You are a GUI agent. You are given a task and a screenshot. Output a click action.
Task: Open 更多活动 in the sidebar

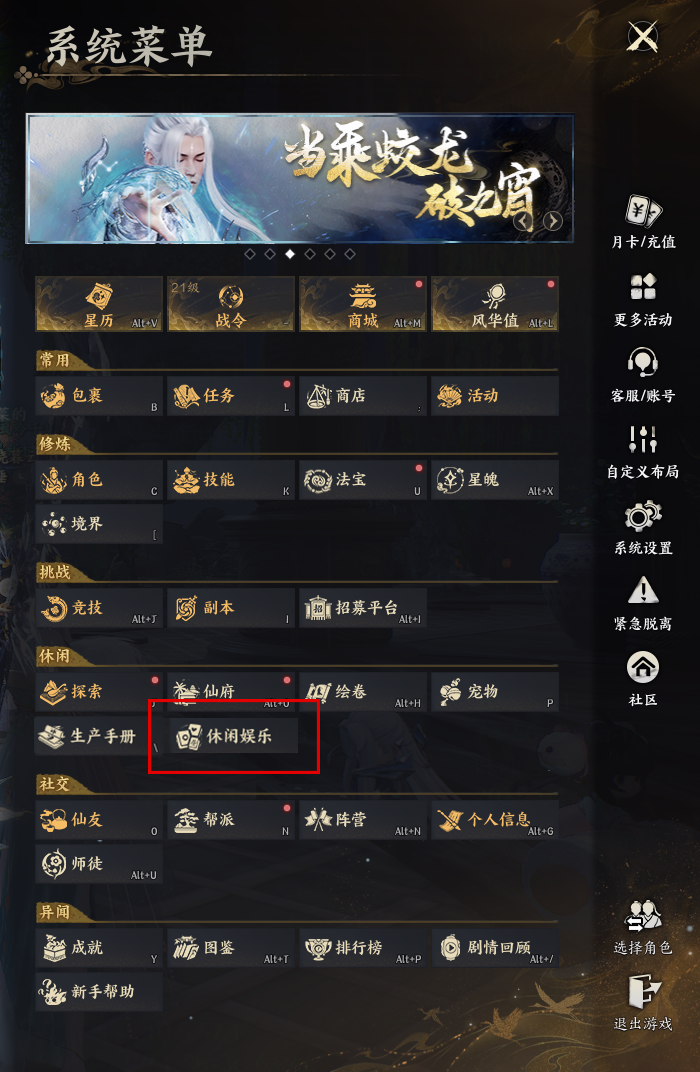(643, 287)
